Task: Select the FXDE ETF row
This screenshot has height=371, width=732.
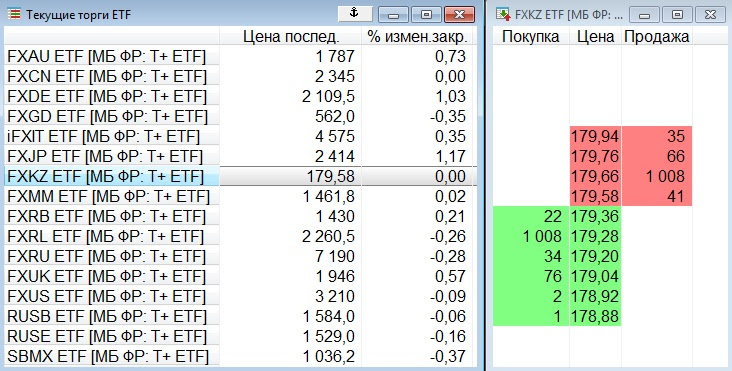Action: [x=240, y=97]
